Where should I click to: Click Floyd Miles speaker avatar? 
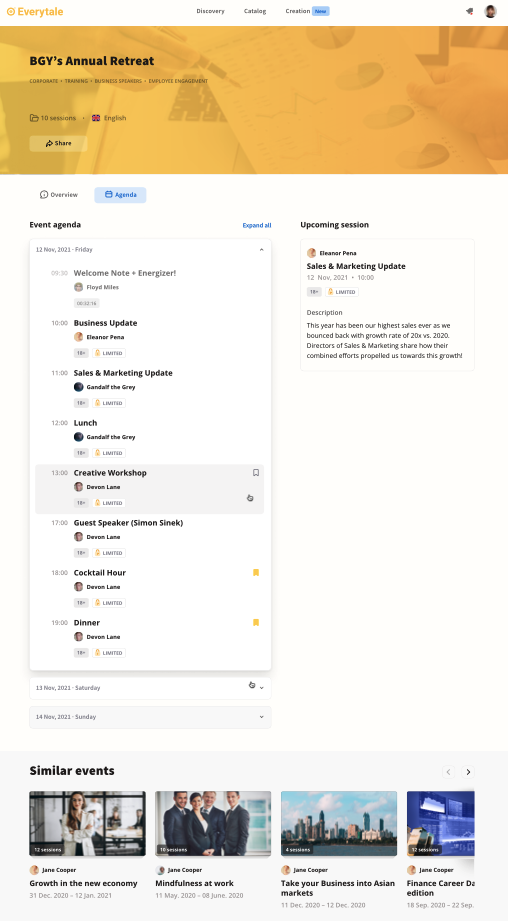tap(78, 287)
